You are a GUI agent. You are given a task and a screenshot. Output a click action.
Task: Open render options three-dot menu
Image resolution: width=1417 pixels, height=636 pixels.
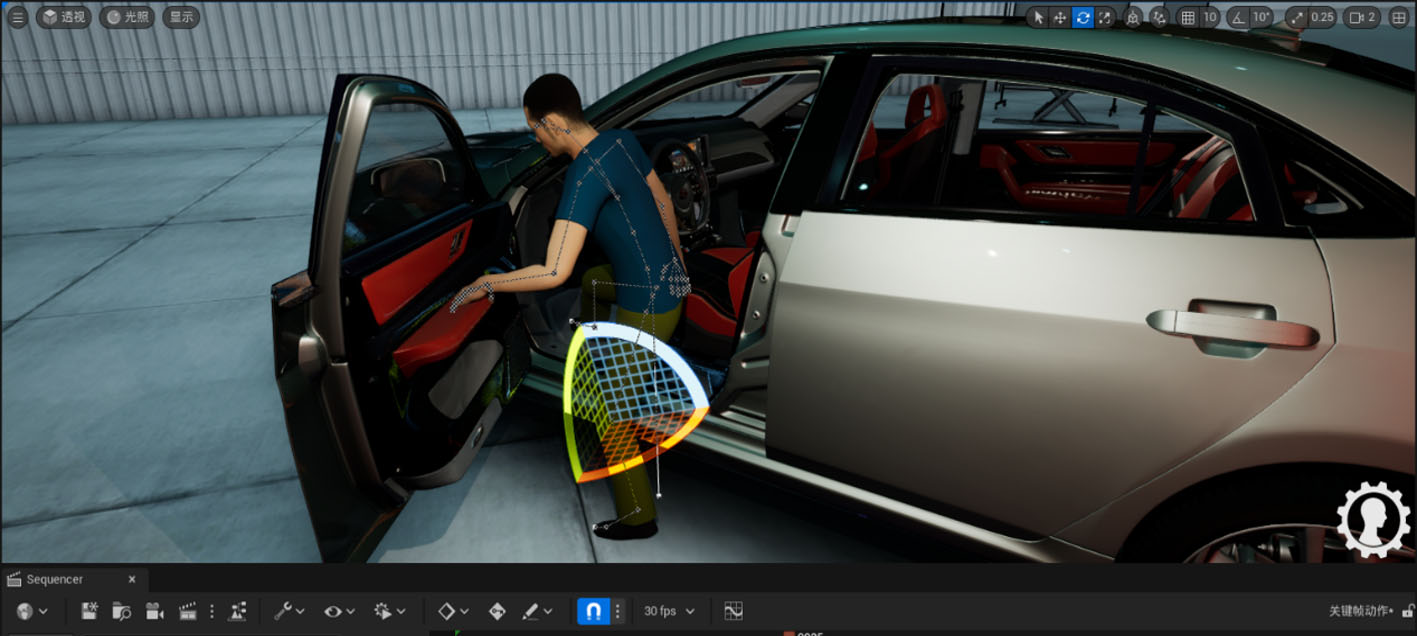(x=211, y=611)
